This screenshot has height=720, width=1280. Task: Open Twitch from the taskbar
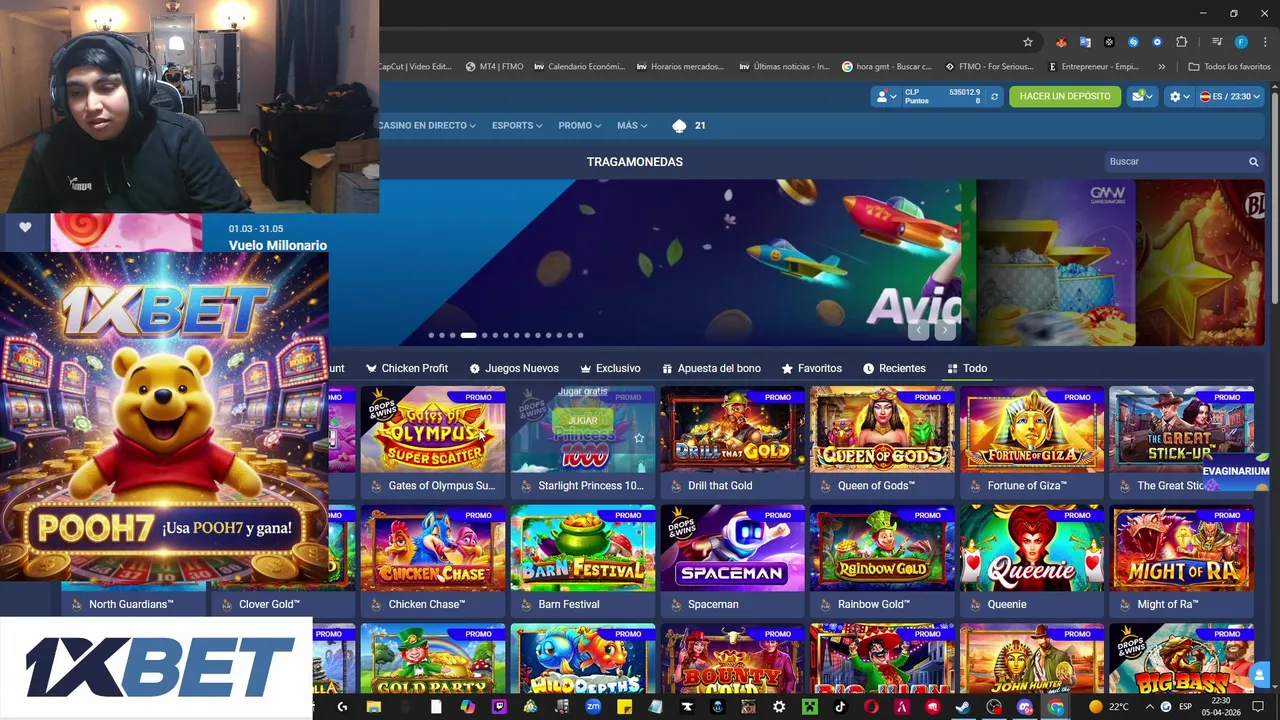pos(499,707)
